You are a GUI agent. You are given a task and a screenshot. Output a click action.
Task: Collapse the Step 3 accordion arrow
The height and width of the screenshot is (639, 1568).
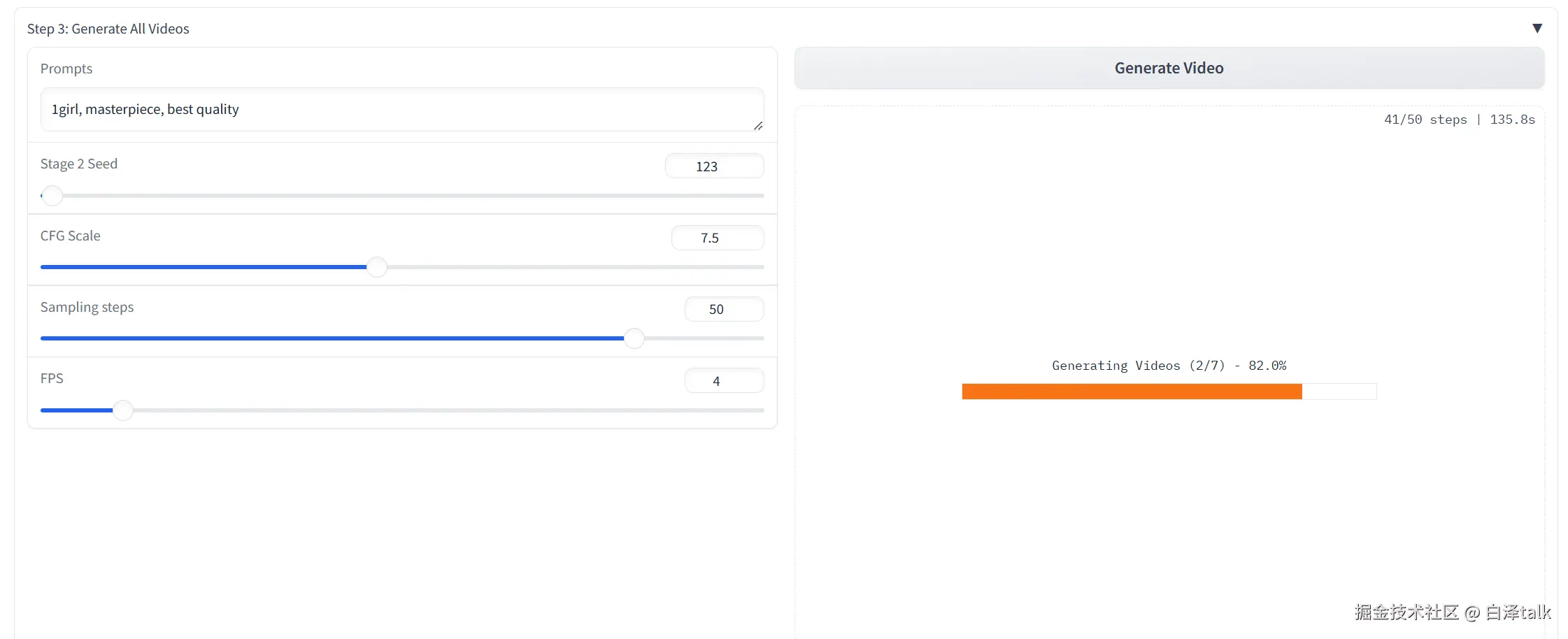[1537, 29]
